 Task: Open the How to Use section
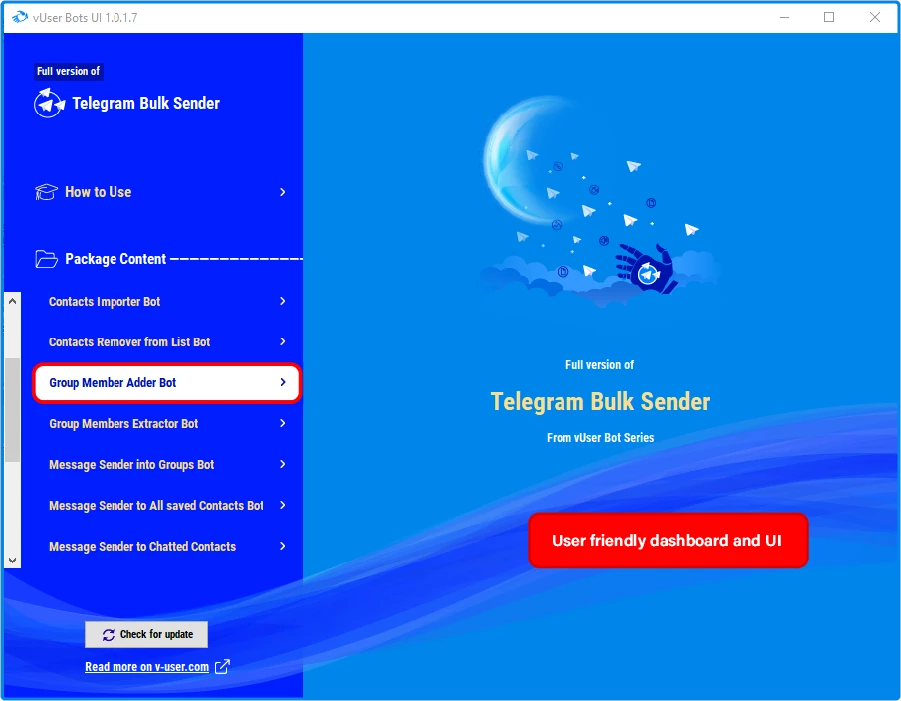pos(162,192)
